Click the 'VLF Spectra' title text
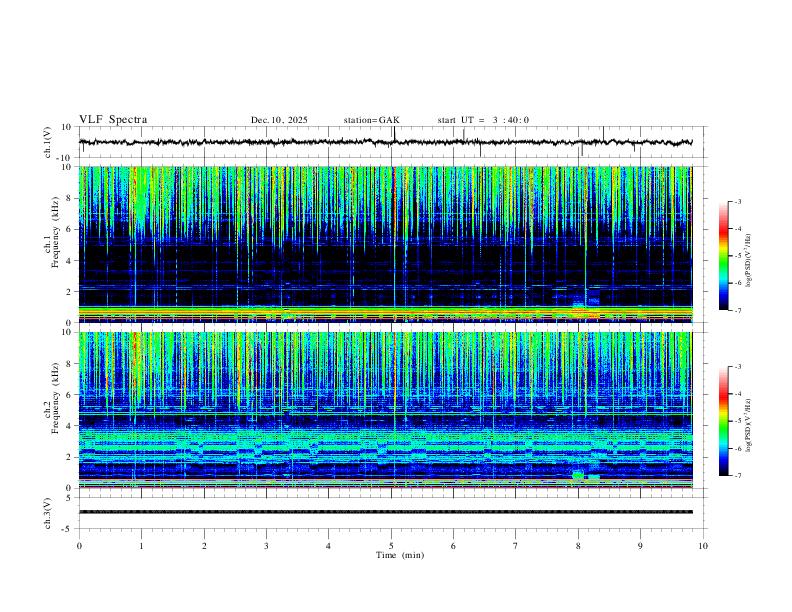This screenshot has width=792, height=612. coord(113,120)
